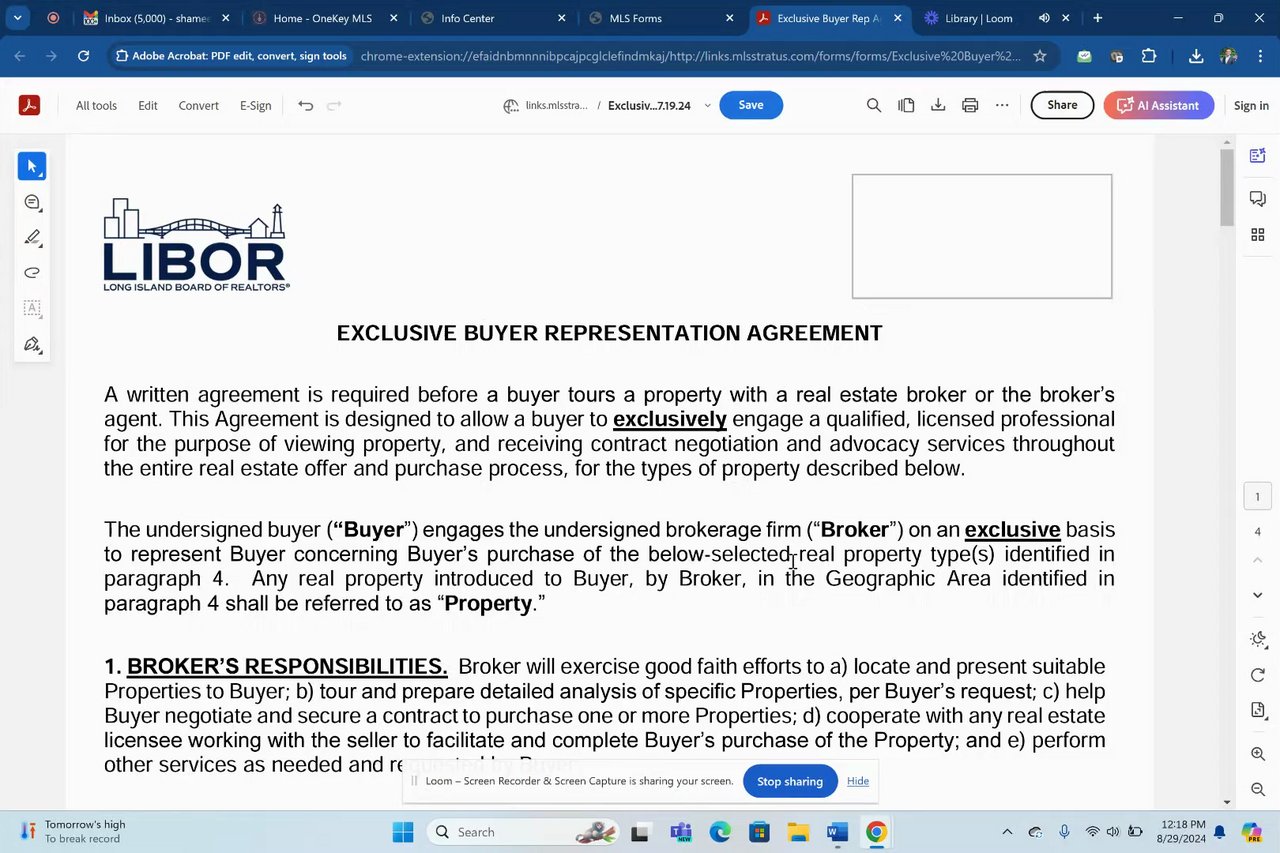
Task: Open Microsoft Word from taskbar
Action: pos(838,832)
